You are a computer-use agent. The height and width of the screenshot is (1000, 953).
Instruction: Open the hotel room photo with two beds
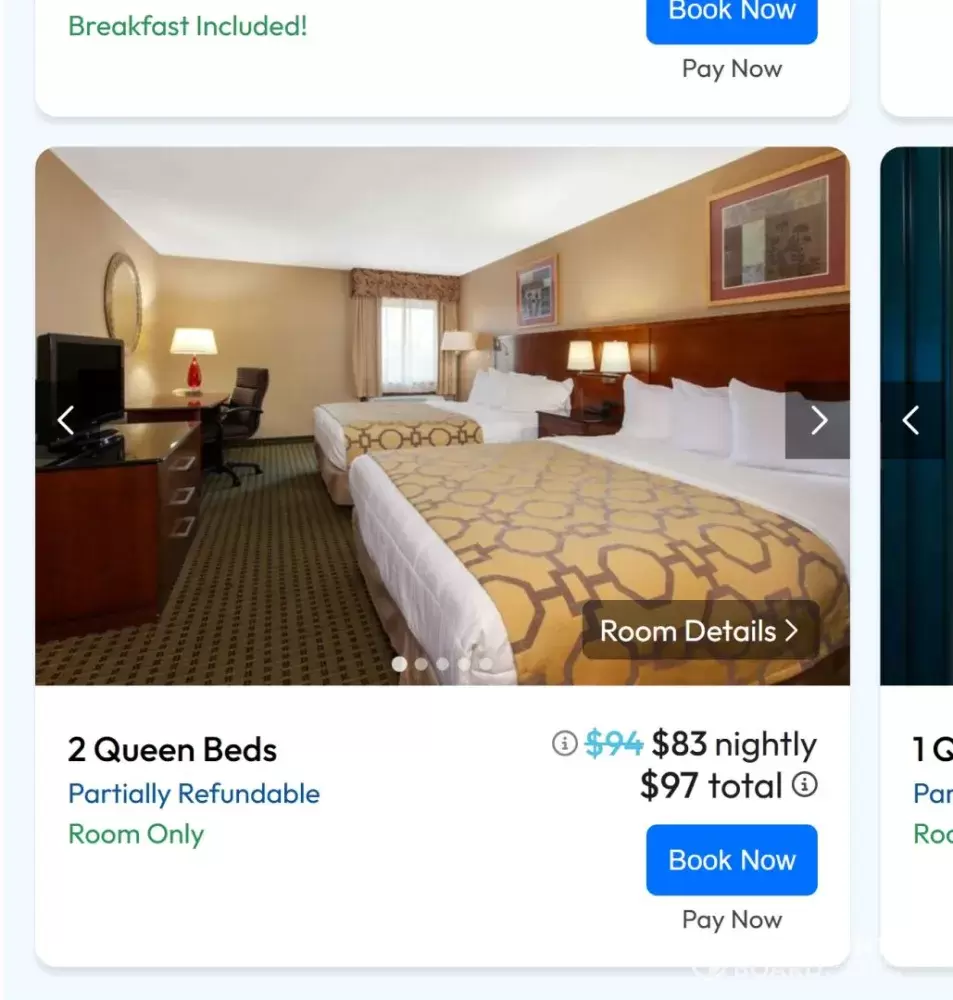pos(442,416)
